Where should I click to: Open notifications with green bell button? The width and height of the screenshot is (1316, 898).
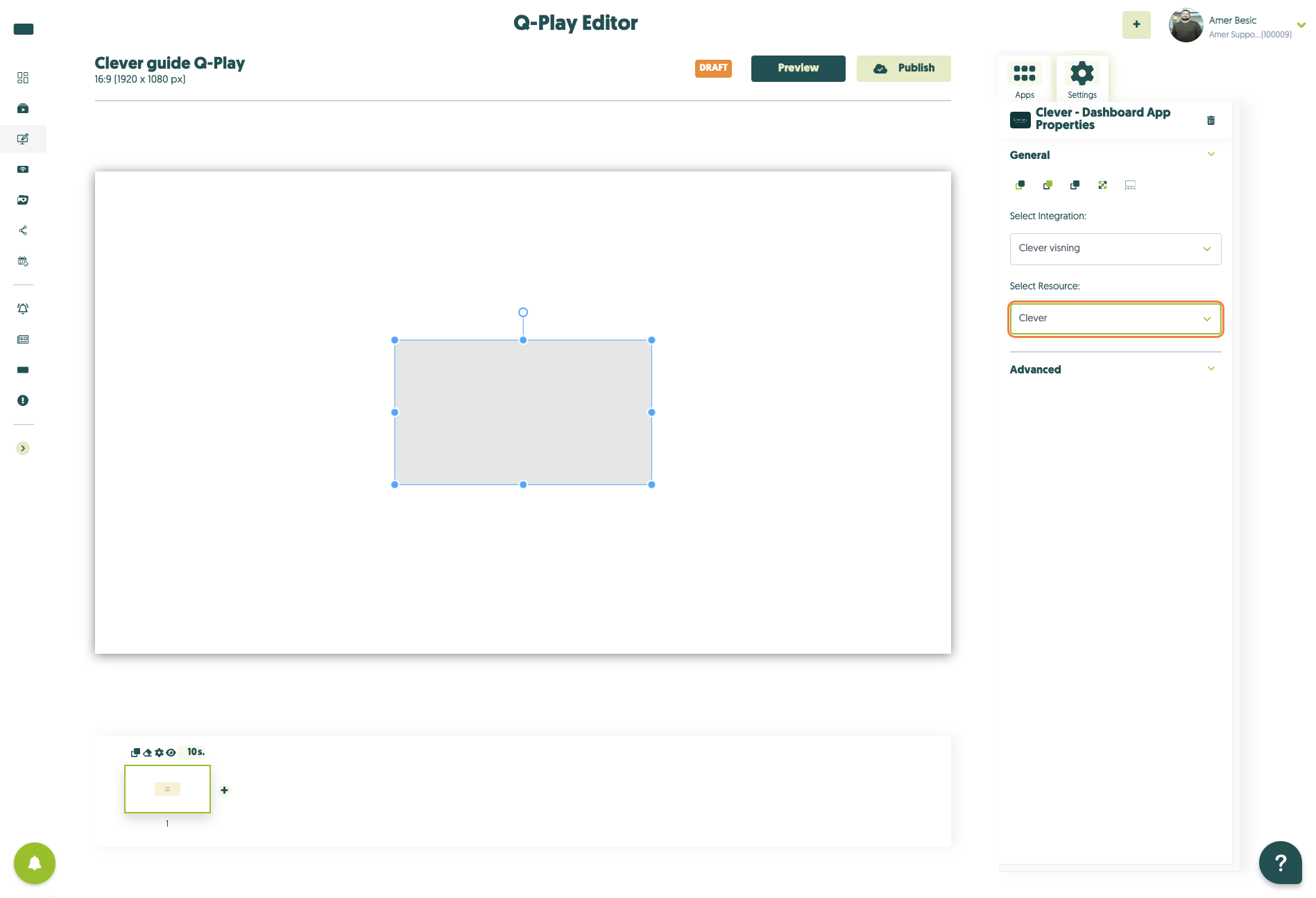[x=35, y=863]
